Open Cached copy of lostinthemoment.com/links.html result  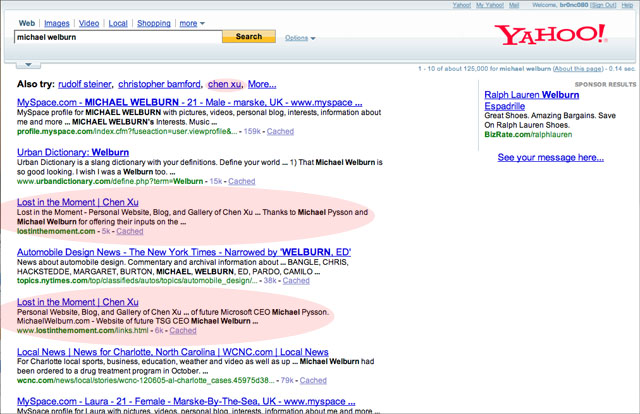point(183,331)
